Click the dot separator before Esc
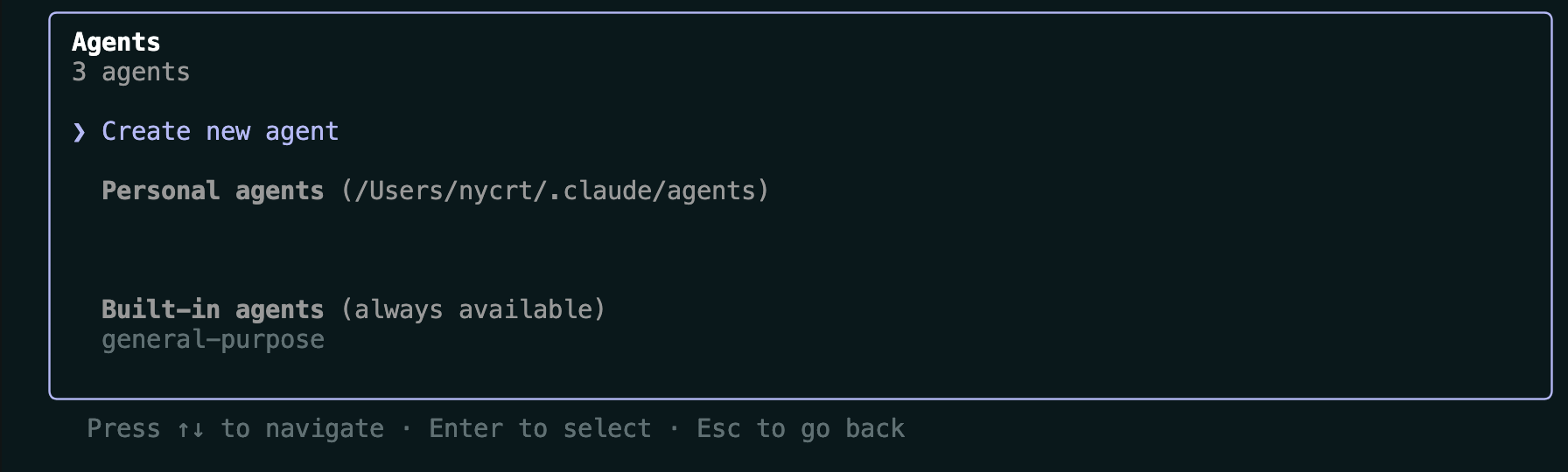 click(675, 429)
